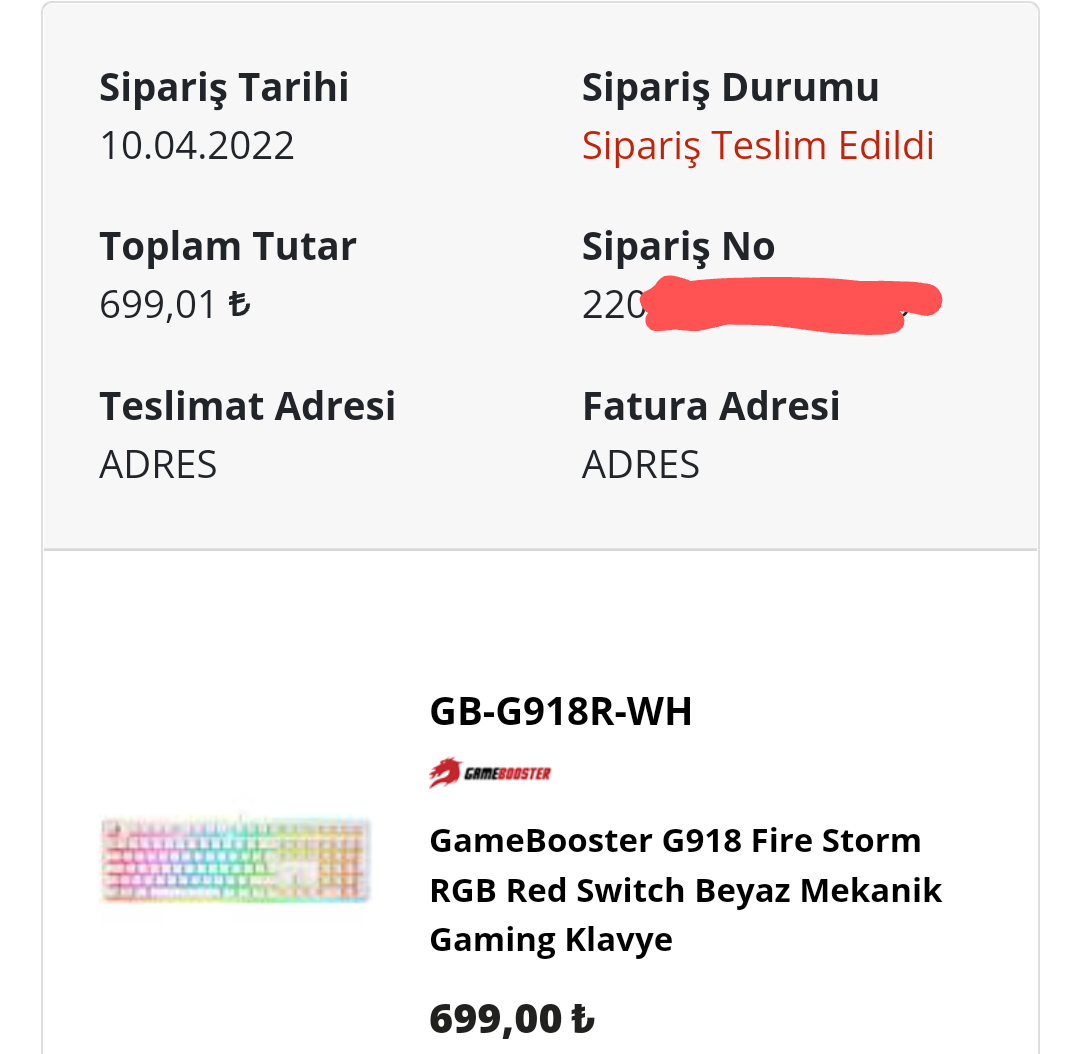
Task: Click the Toplam Tutar heading
Action: 228,246
